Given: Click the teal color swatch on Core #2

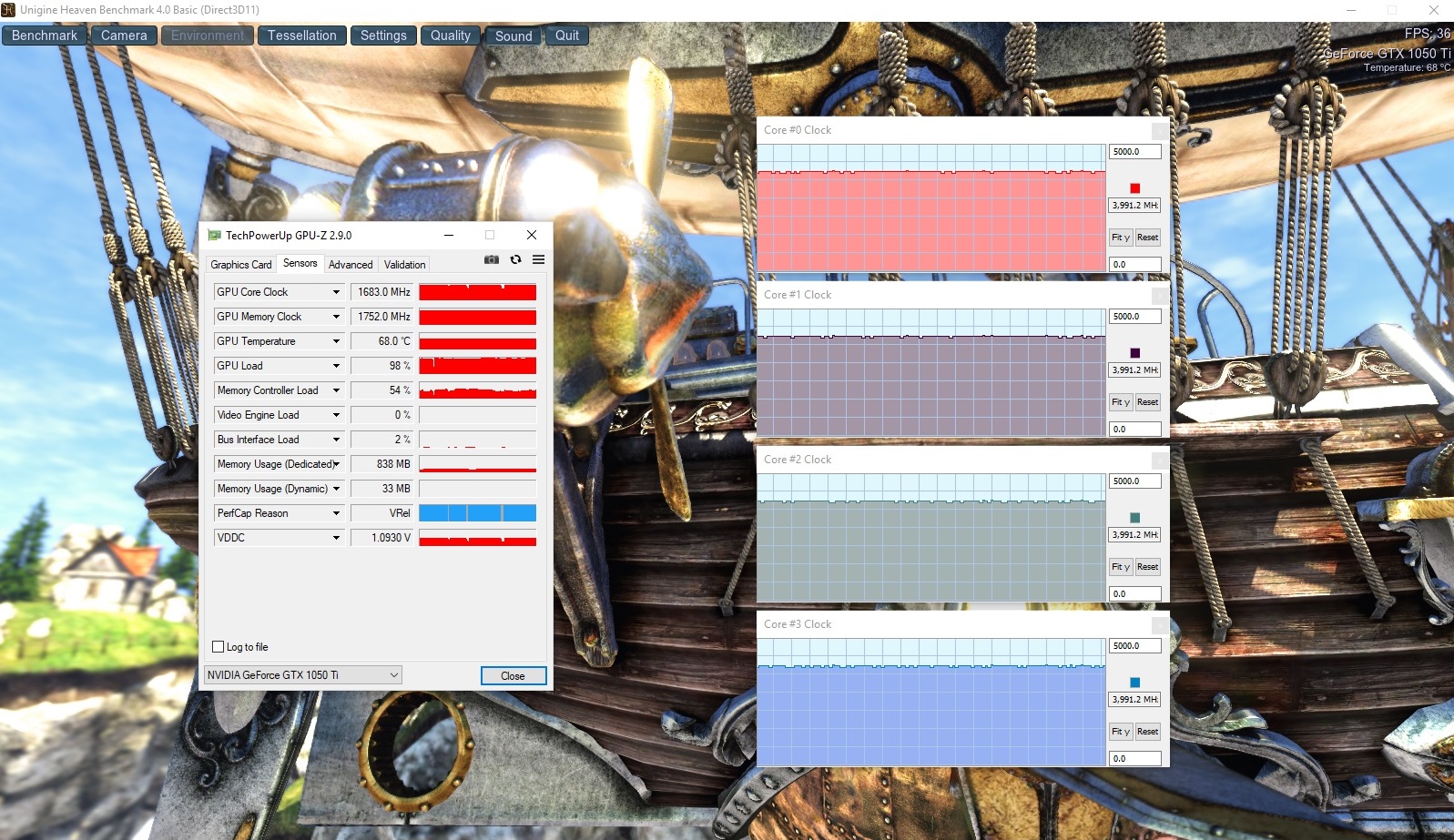Looking at the screenshot, I should (x=1134, y=518).
